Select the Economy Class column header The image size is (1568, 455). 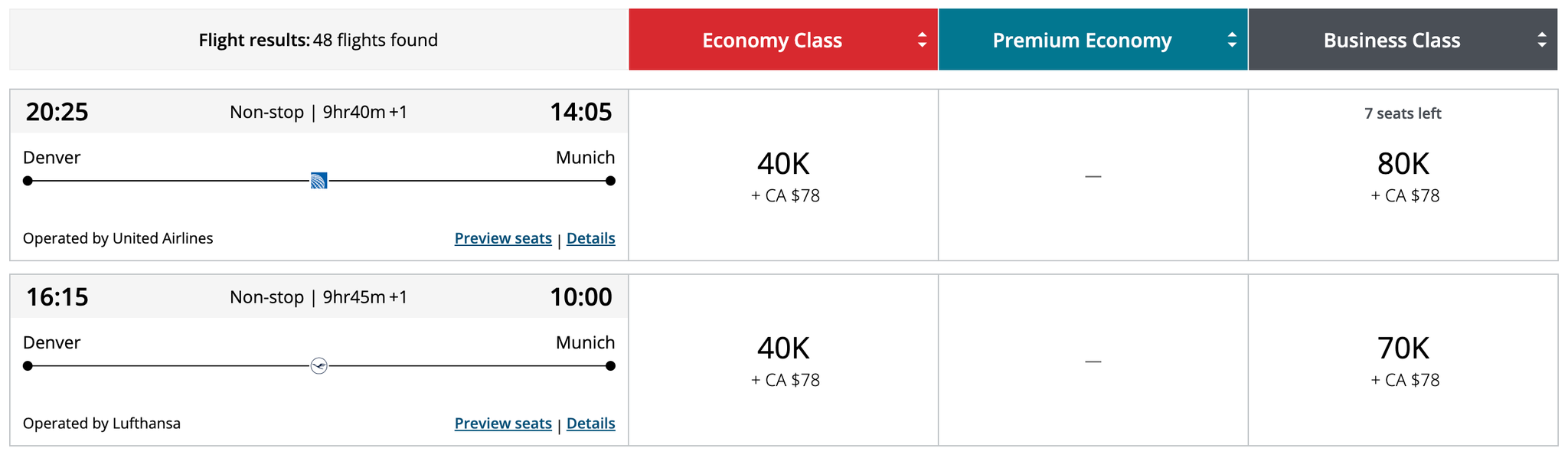[772, 40]
